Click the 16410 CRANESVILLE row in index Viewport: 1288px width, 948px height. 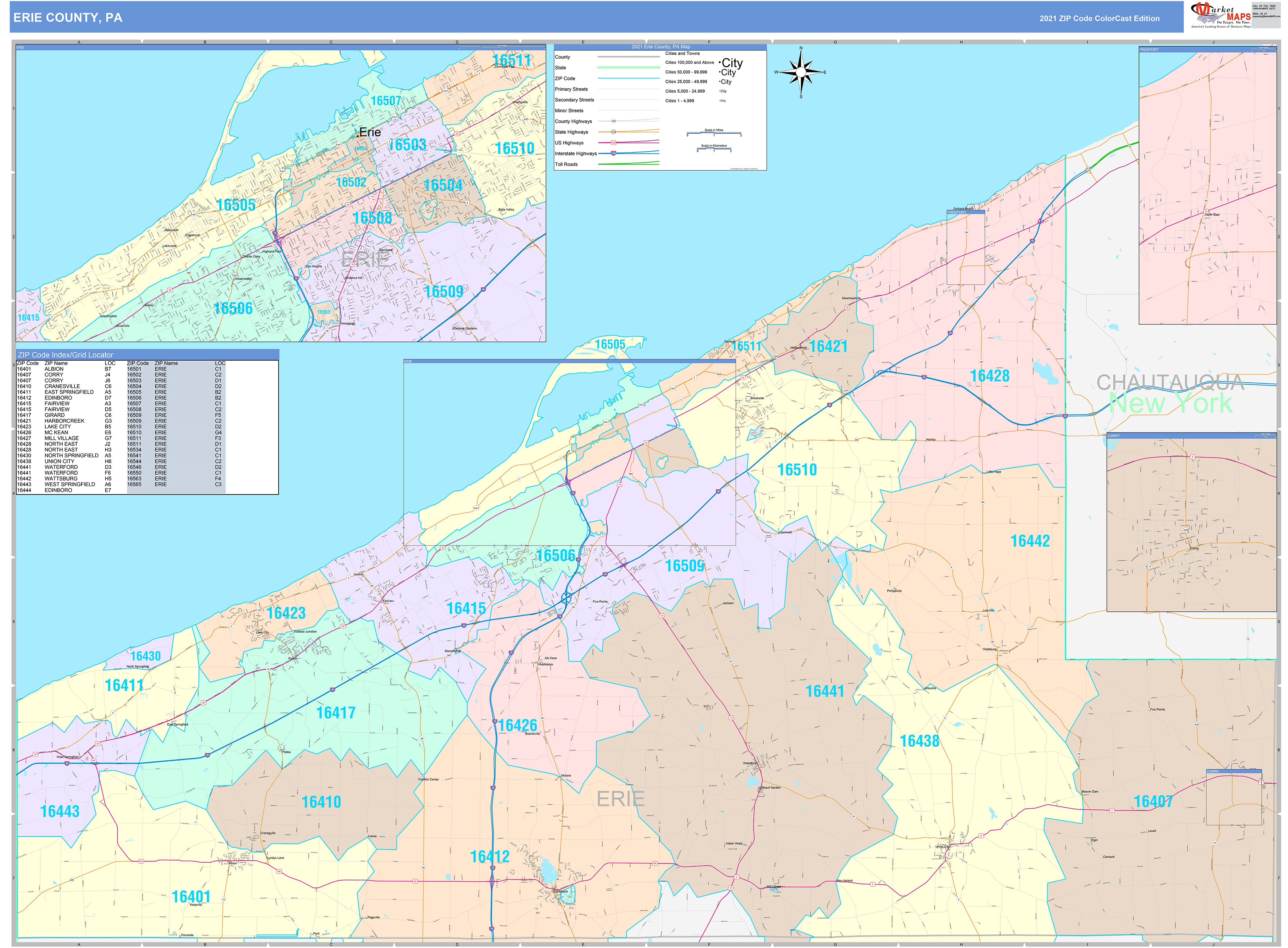pos(65,386)
